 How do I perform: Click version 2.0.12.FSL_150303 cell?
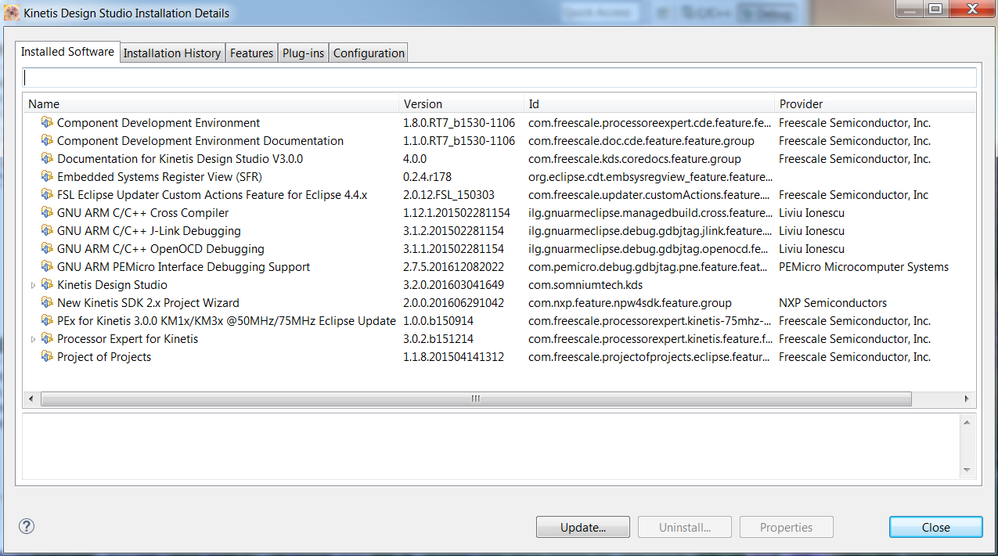[x=448, y=194]
